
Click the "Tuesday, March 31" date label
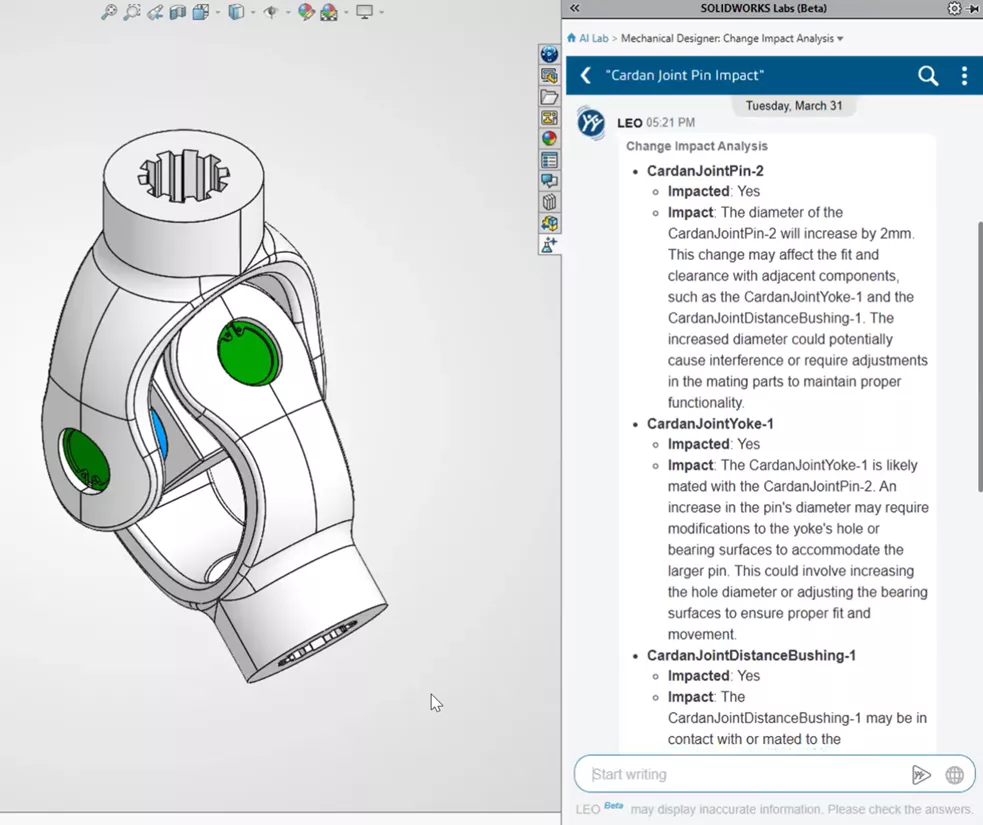pos(794,105)
